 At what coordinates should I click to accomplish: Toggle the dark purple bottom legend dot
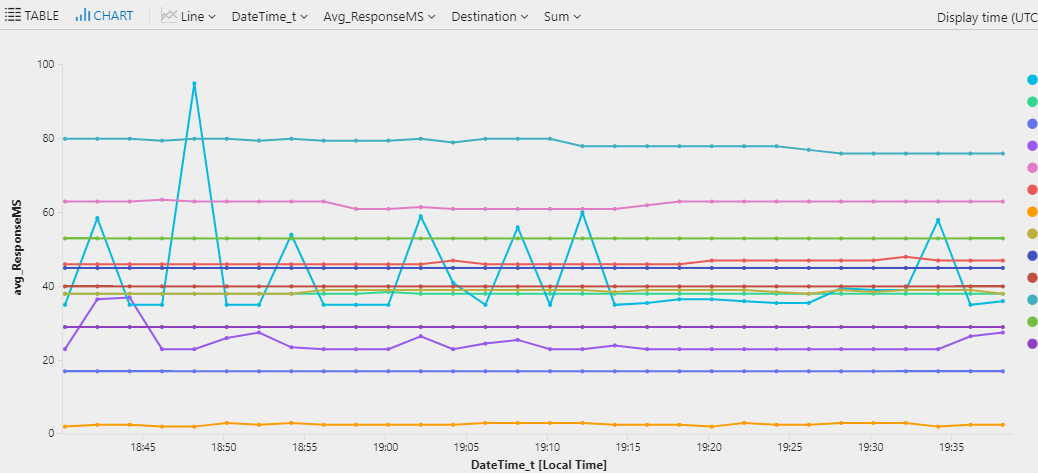(1032, 343)
